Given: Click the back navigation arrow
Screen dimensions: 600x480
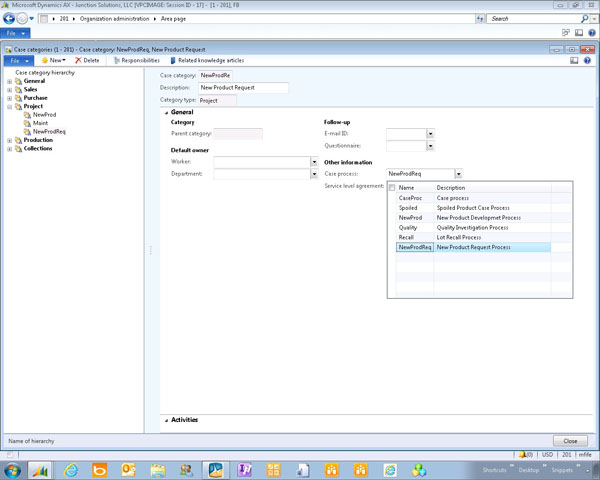Looking at the screenshot, I should (10, 19).
